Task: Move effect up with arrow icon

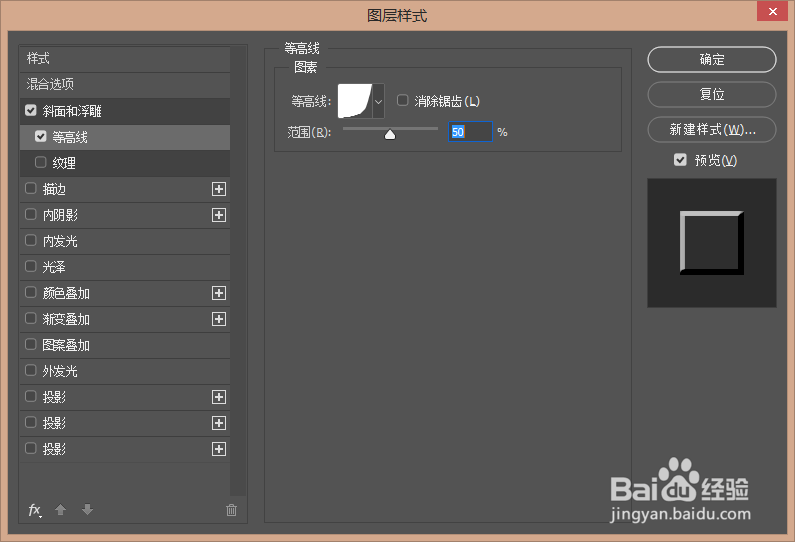Action: [60, 510]
